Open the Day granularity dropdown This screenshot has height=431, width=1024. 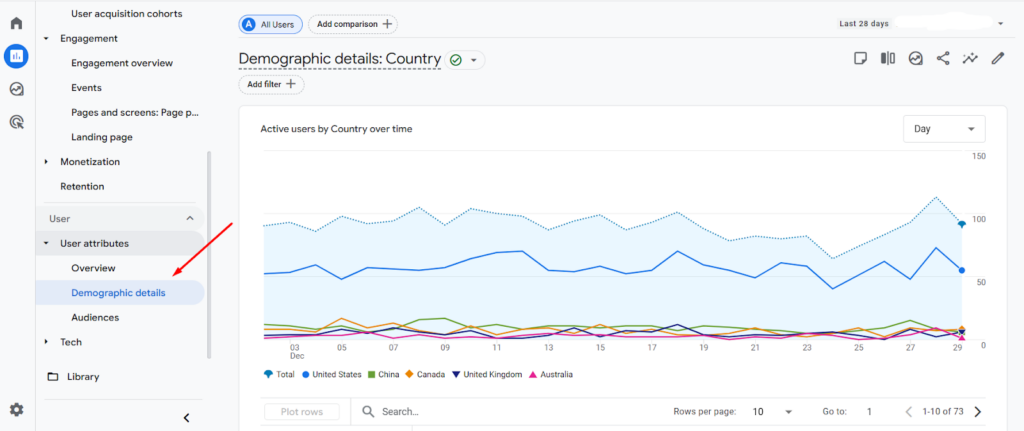click(x=943, y=129)
